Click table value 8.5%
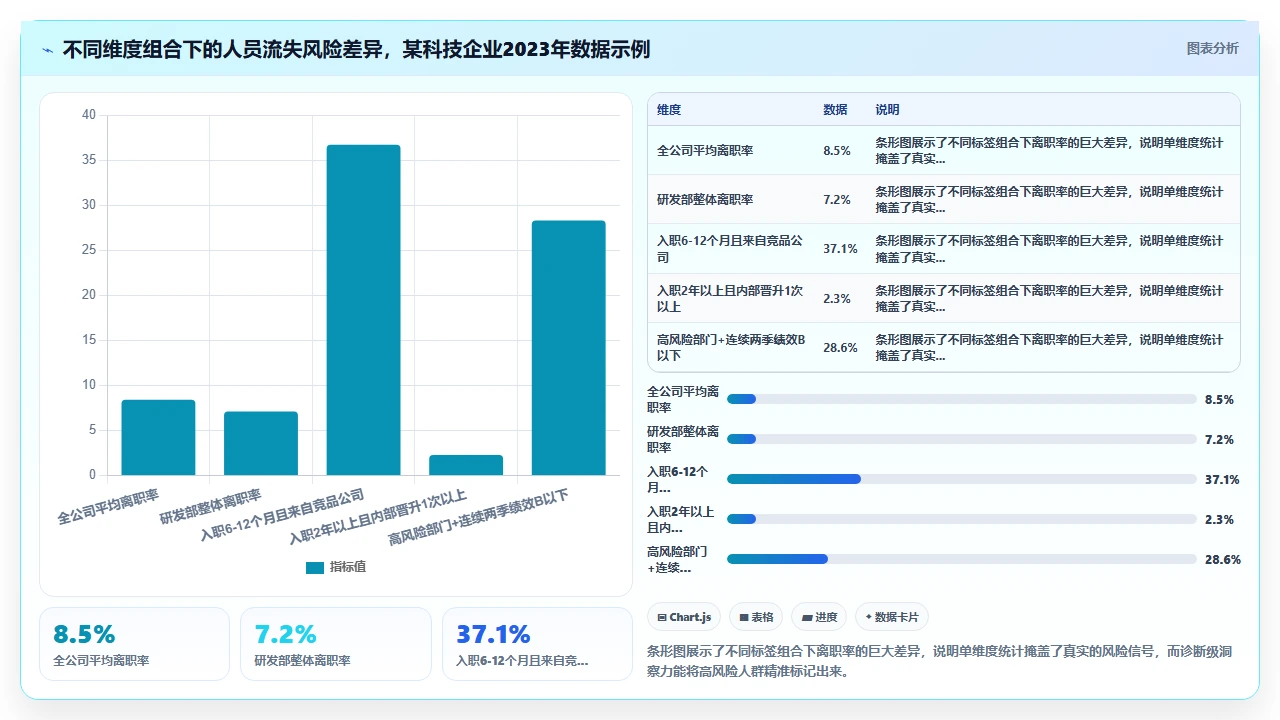 point(837,151)
